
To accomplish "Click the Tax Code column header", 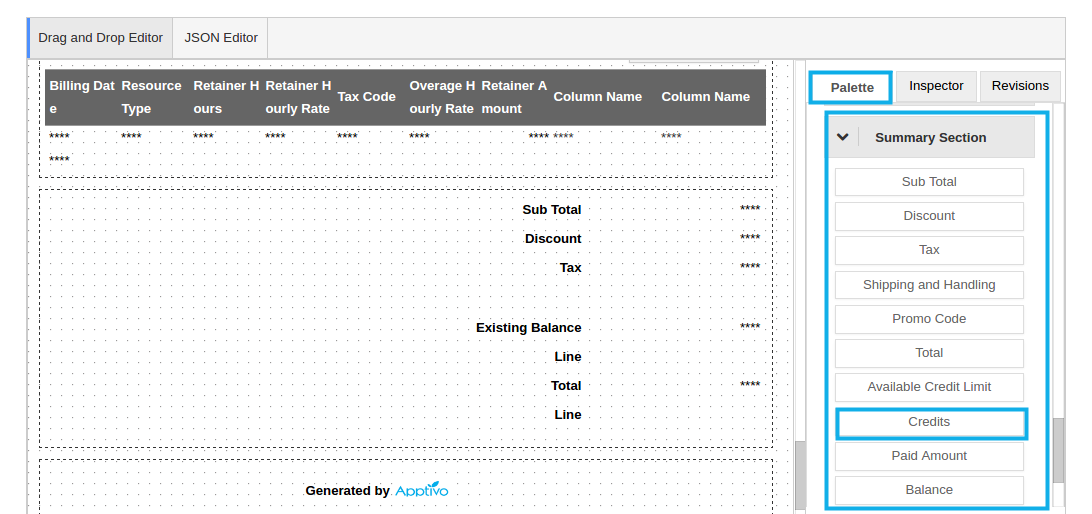I will click(x=366, y=97).
